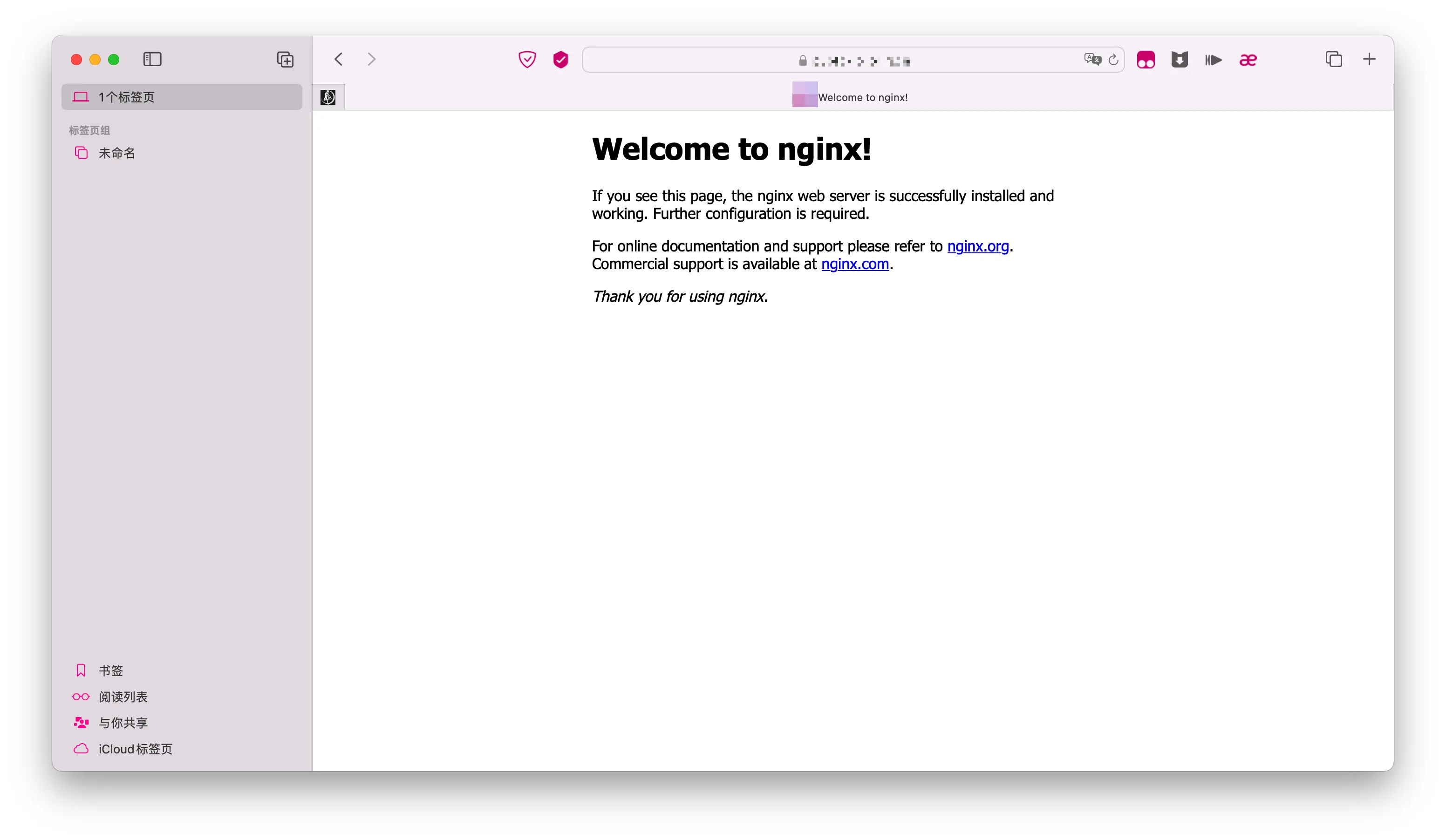Viewport: 1446px width, 840px height.
Task: Focus the address bar
Action: 853,60
